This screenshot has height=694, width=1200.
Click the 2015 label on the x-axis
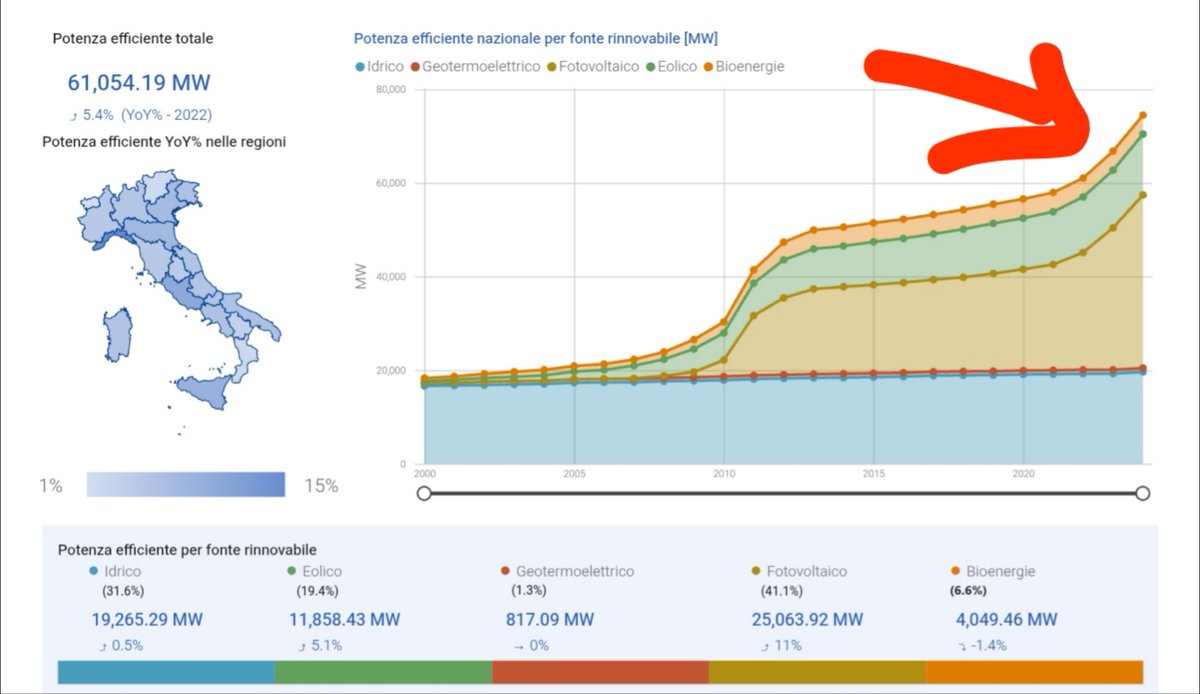(874, 473)
